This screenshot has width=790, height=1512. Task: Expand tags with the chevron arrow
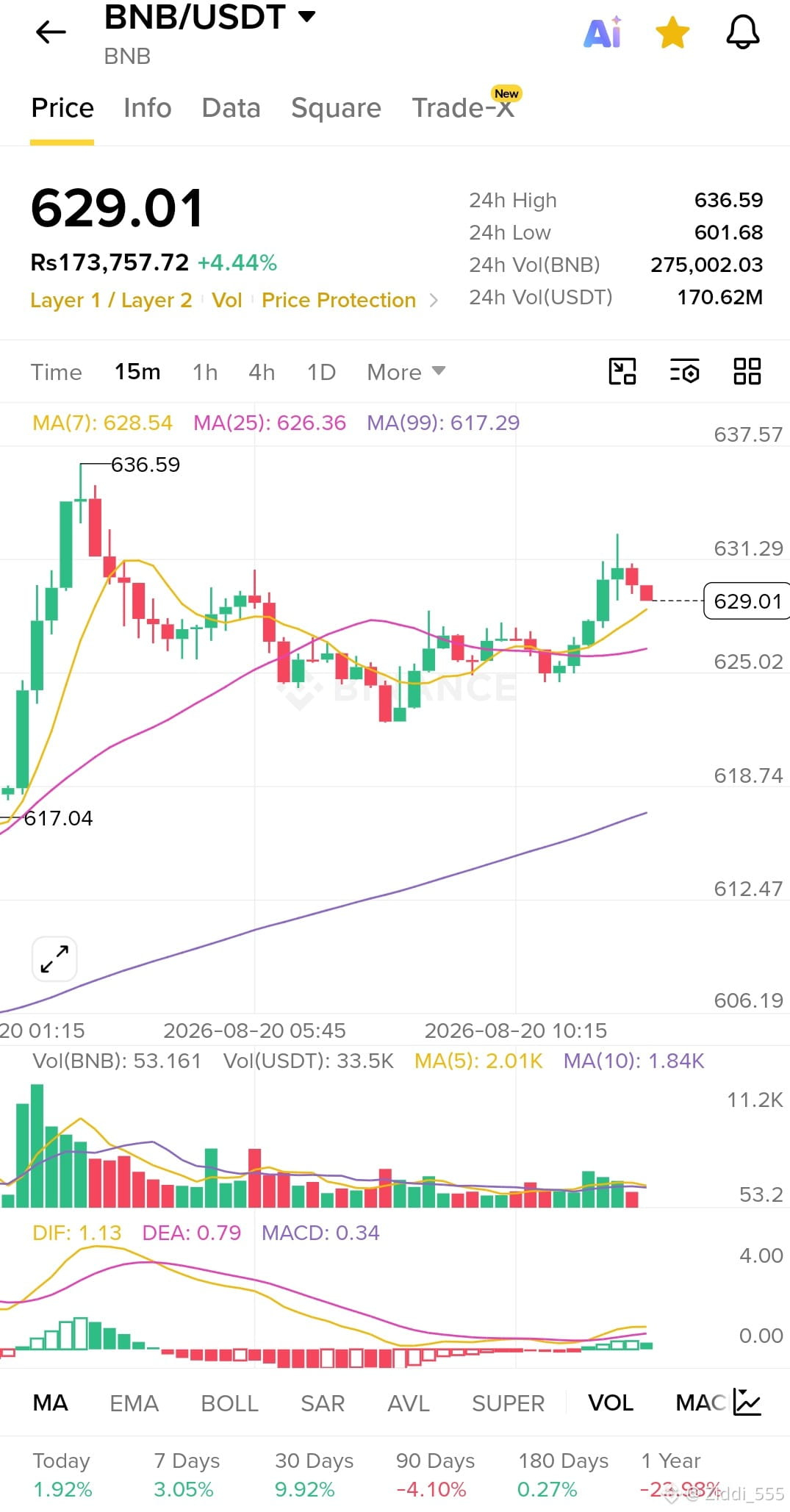[x=434, y=301]
